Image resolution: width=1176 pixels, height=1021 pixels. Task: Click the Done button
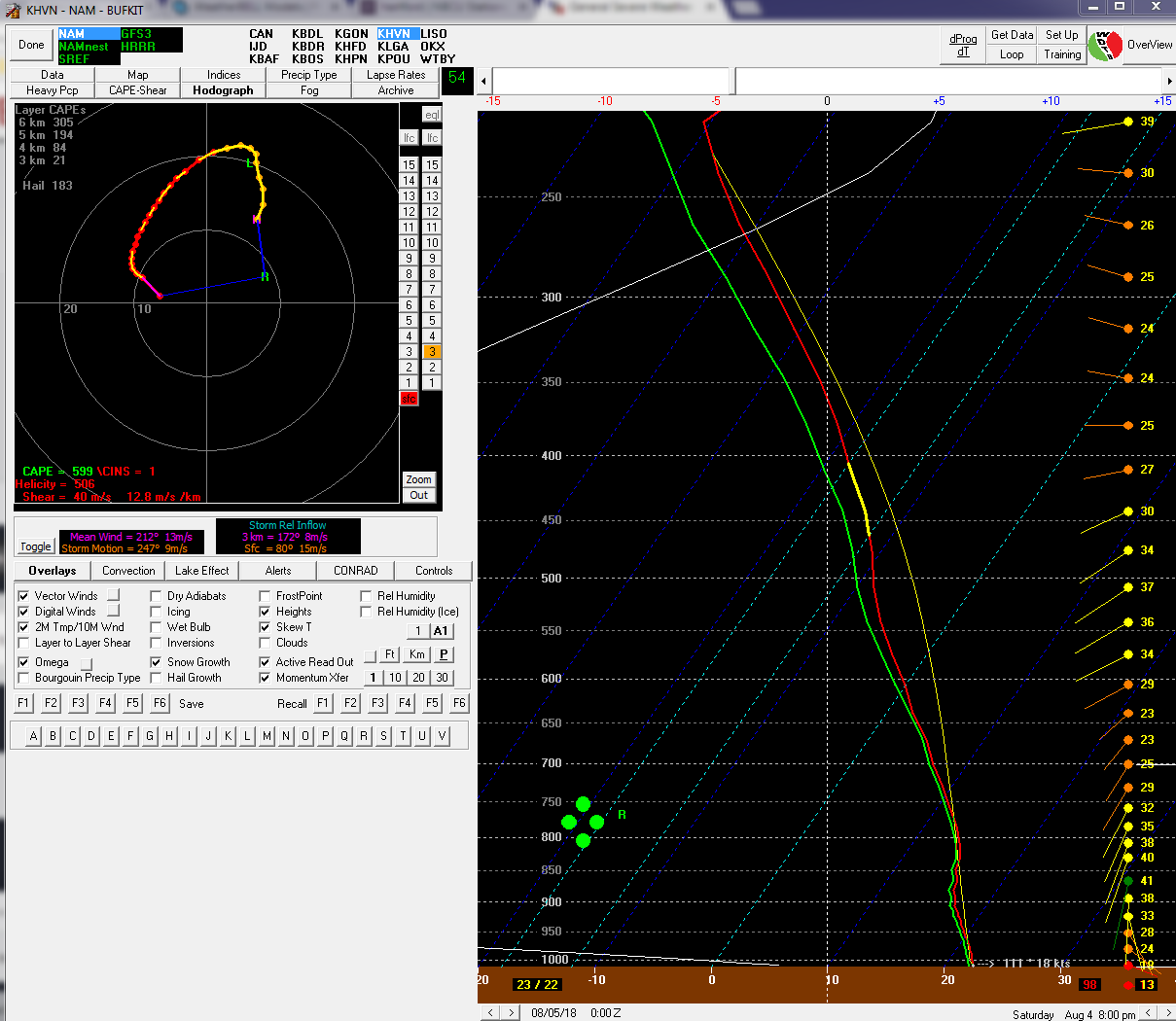click(x=31, y=45)
